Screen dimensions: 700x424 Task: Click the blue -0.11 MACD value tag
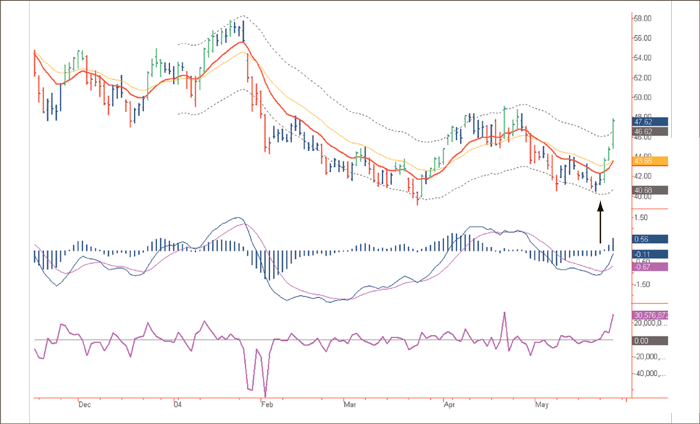[x=648, y=255]
